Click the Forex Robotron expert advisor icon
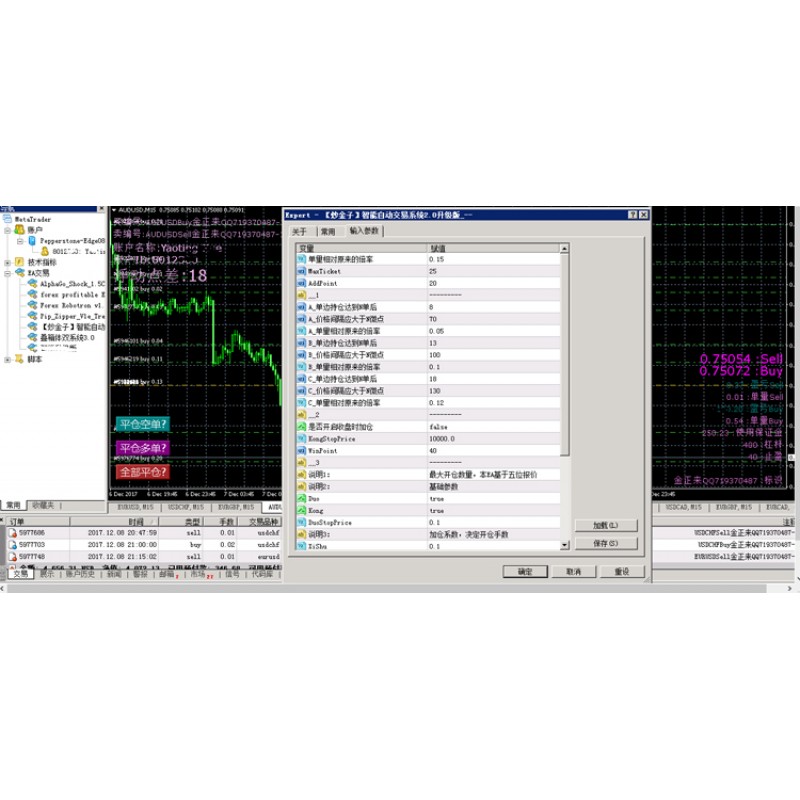The height and width of the screenshot is (800, 800). click(33, 305)
